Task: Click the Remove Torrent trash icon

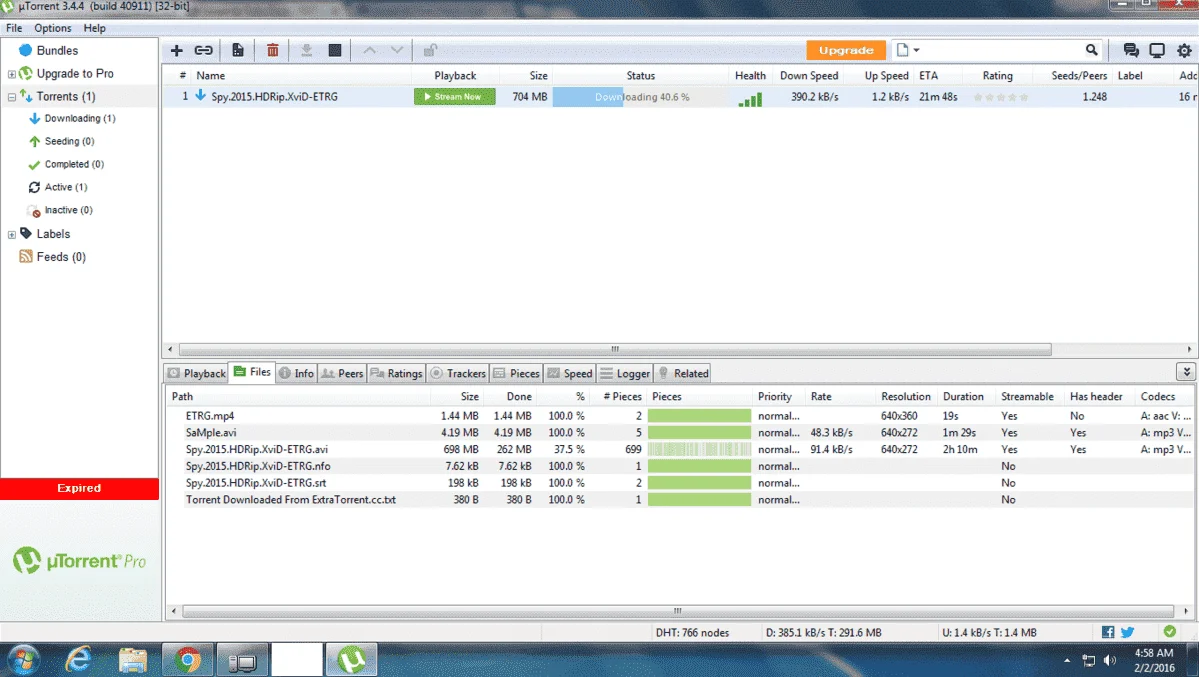Action: [x=272, y=50]
